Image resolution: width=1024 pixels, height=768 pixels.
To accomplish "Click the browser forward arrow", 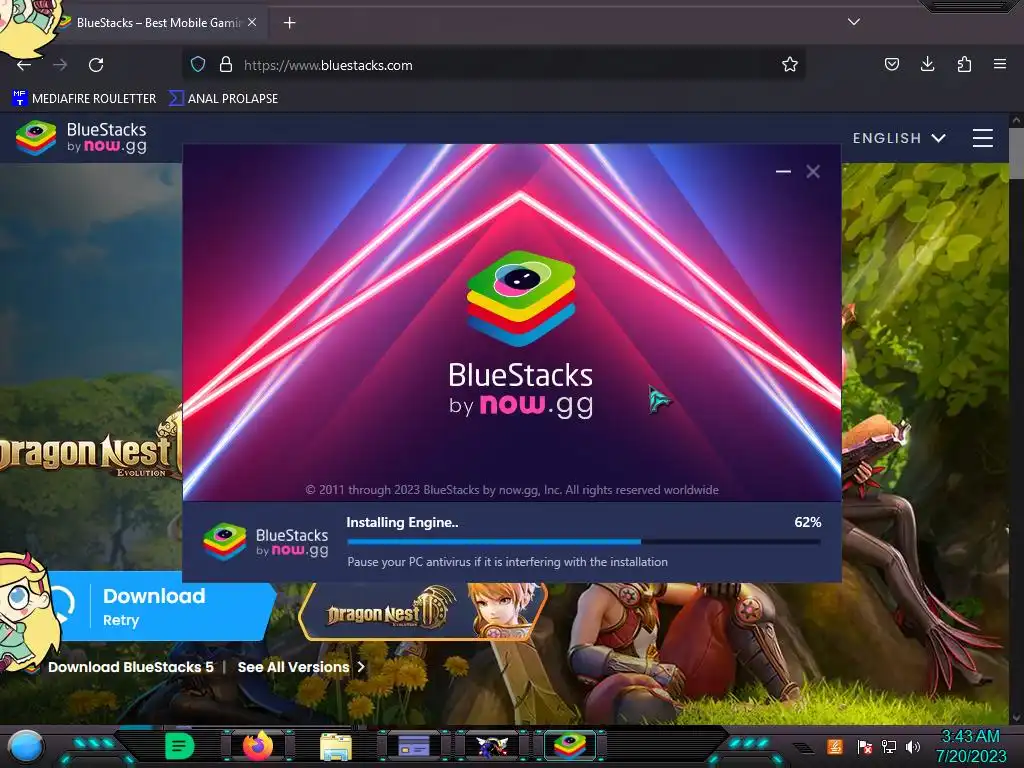I will (x=60, y=65).
